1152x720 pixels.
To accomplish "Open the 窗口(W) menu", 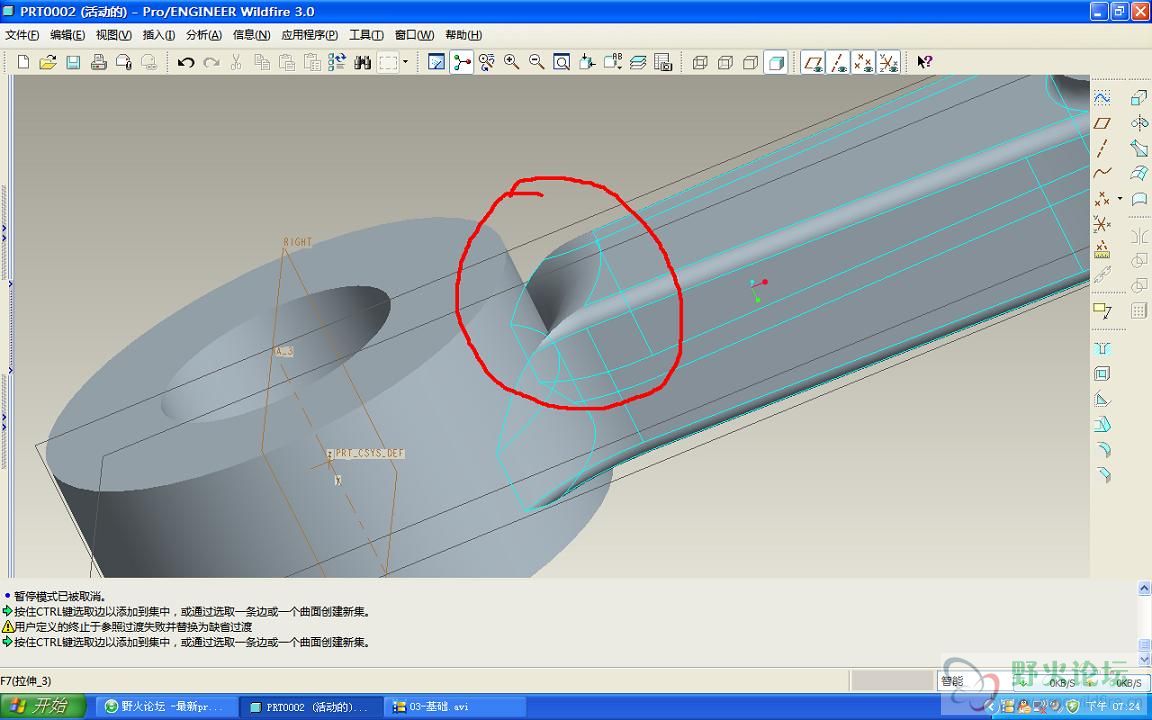I will 414,35.
